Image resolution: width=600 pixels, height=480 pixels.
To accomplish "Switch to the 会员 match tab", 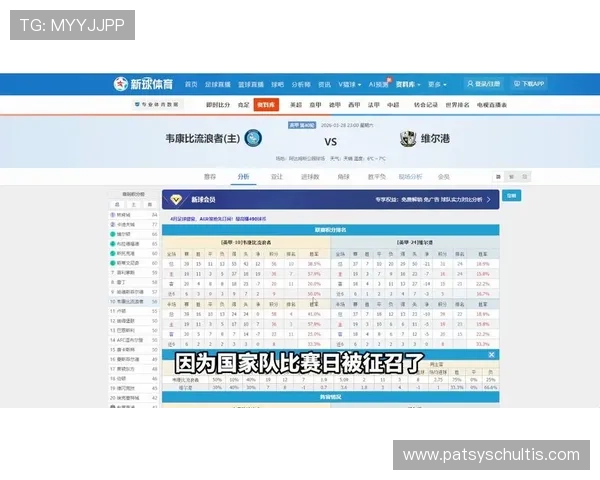I will tap(443, 176).
